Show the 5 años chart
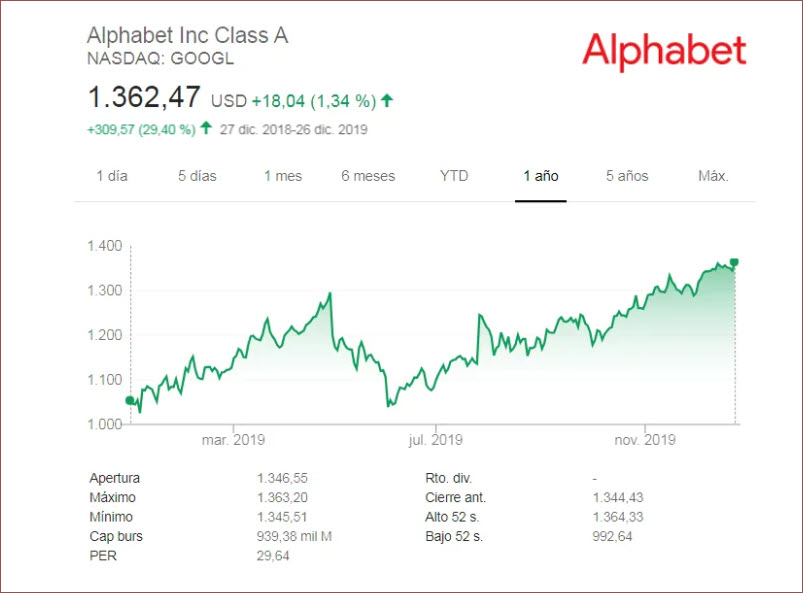803x593 pixels. coord(627,176)
